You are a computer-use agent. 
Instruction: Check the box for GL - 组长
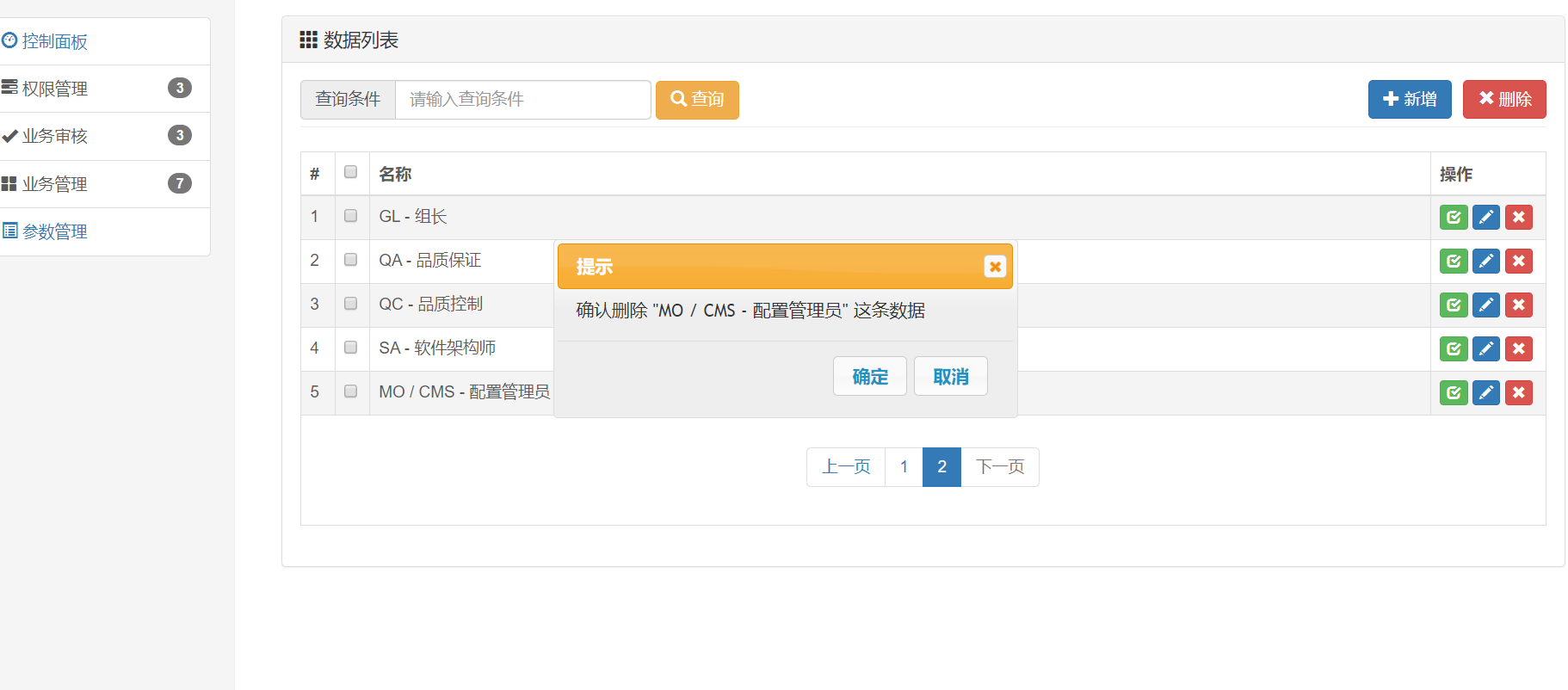point(350,216)
